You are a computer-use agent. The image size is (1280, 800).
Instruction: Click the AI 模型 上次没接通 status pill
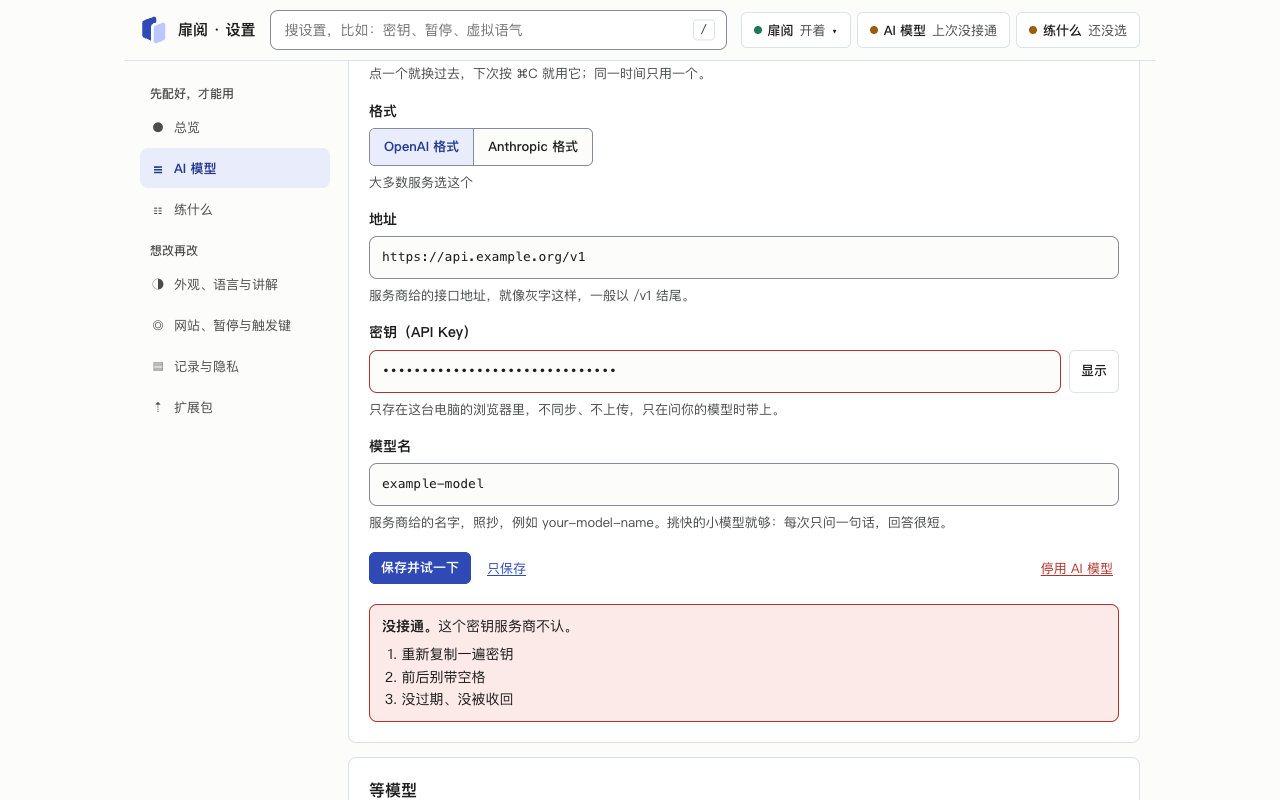coord(933,30)
